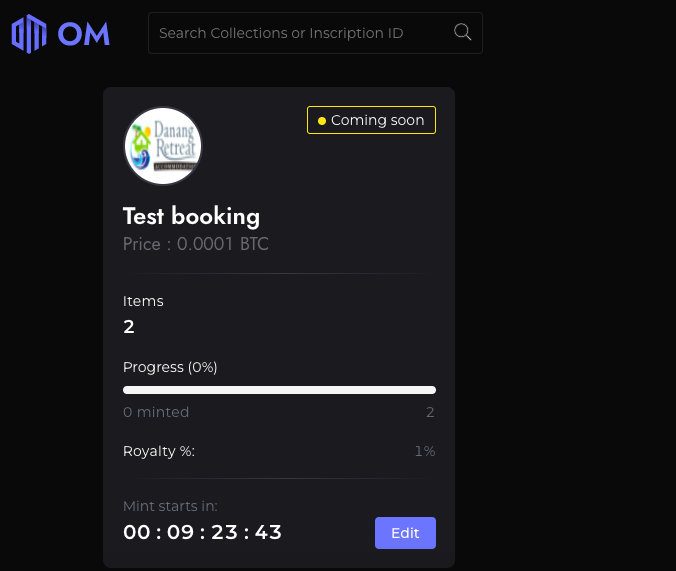Click the Items label
Image resolution: width=676 pixels, height=571 pixels.
(143, 301)
